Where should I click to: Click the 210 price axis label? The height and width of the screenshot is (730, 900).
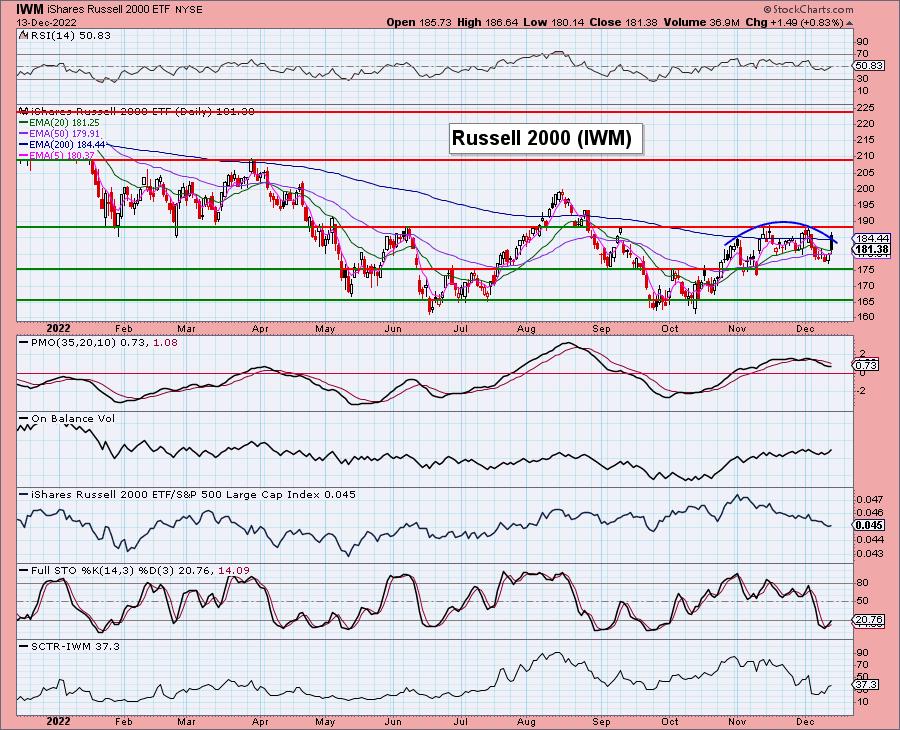pyautogui.click(x=866, y=156)
